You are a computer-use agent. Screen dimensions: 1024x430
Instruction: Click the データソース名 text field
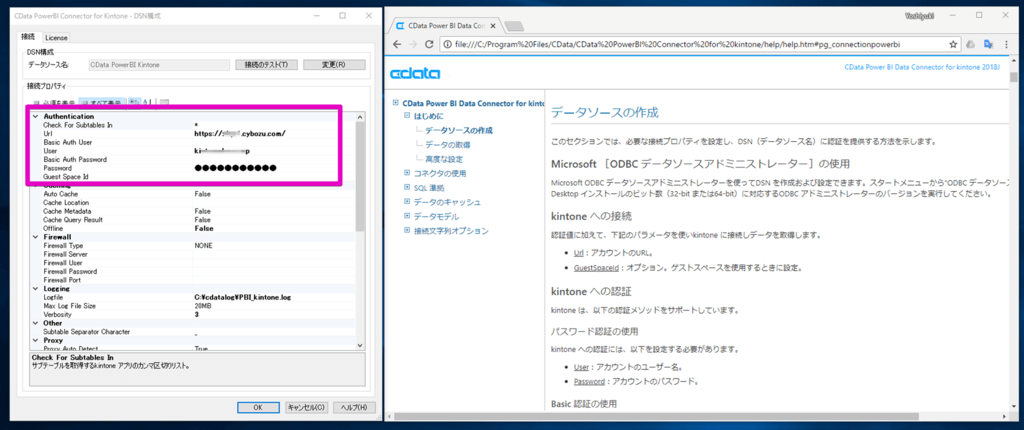click(159, 65)
